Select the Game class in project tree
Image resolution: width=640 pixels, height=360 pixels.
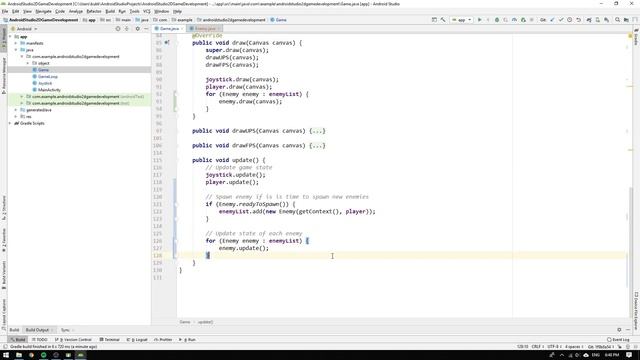tap(43, 70)
